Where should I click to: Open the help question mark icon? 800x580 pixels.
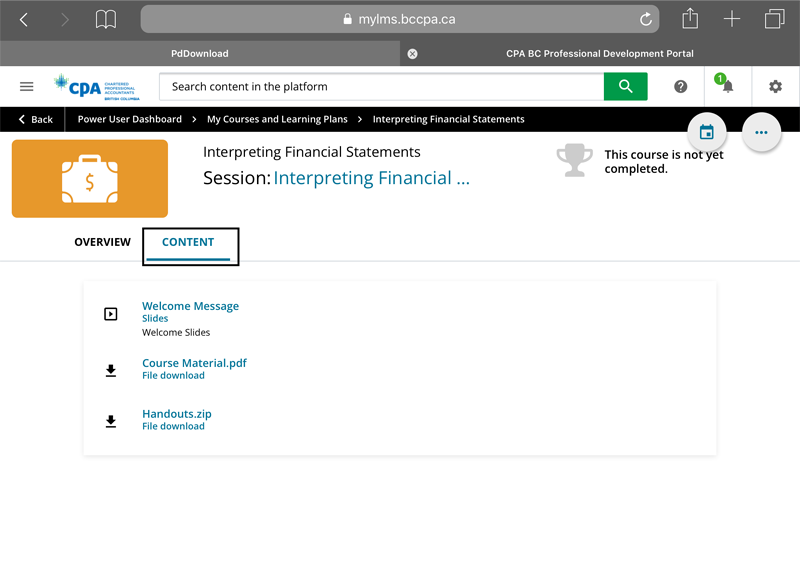pos(681,87)
